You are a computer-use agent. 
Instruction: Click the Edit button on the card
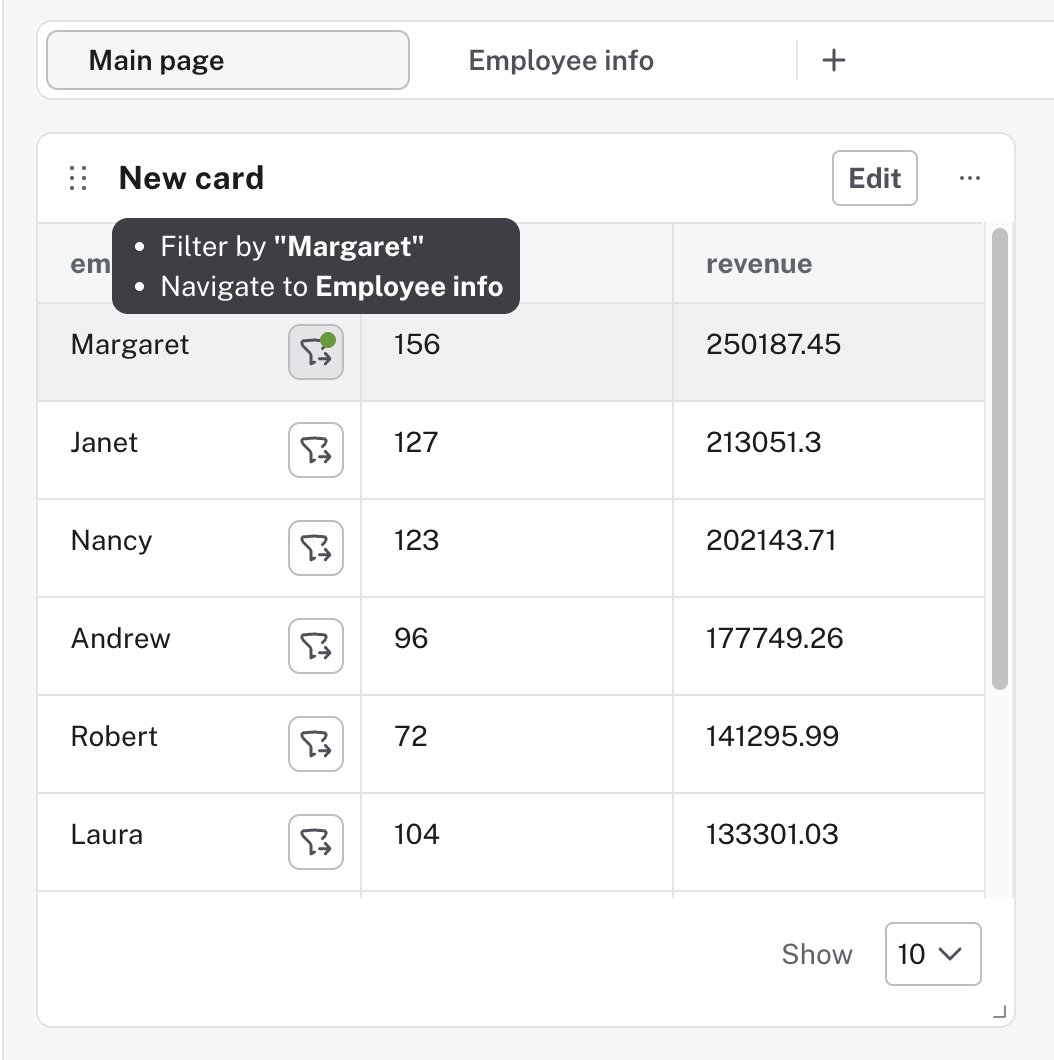[874, 178]
